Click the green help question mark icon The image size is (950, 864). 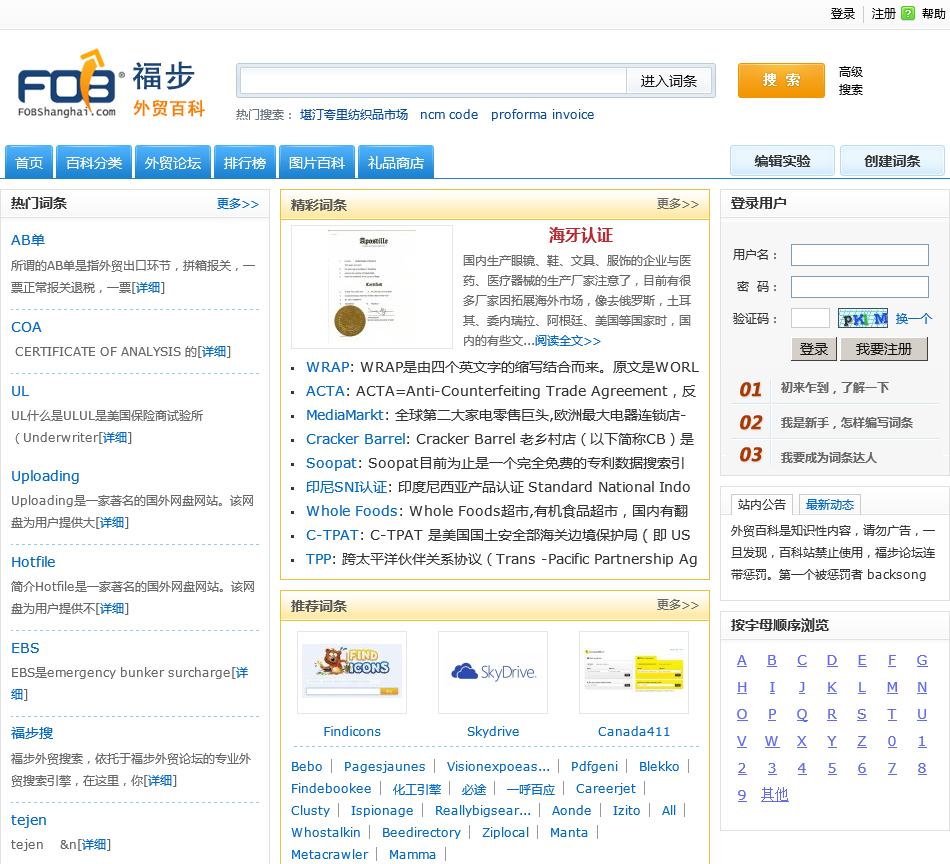[x=908, y=14]
